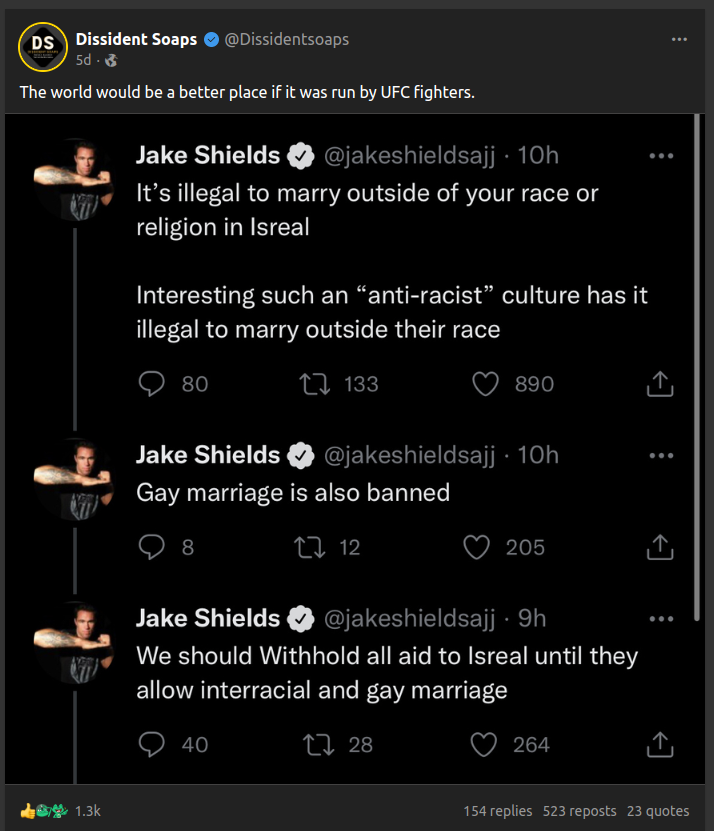Open the 154 replies link
The height and width of the screenshot is (831, 714).
click(x=498, y=811)
